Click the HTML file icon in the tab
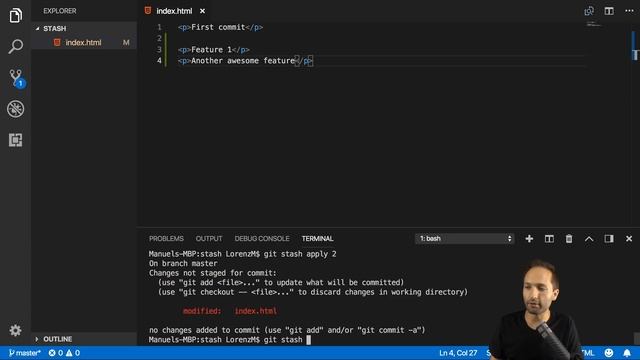640x360 pixels. coord(148,11)
